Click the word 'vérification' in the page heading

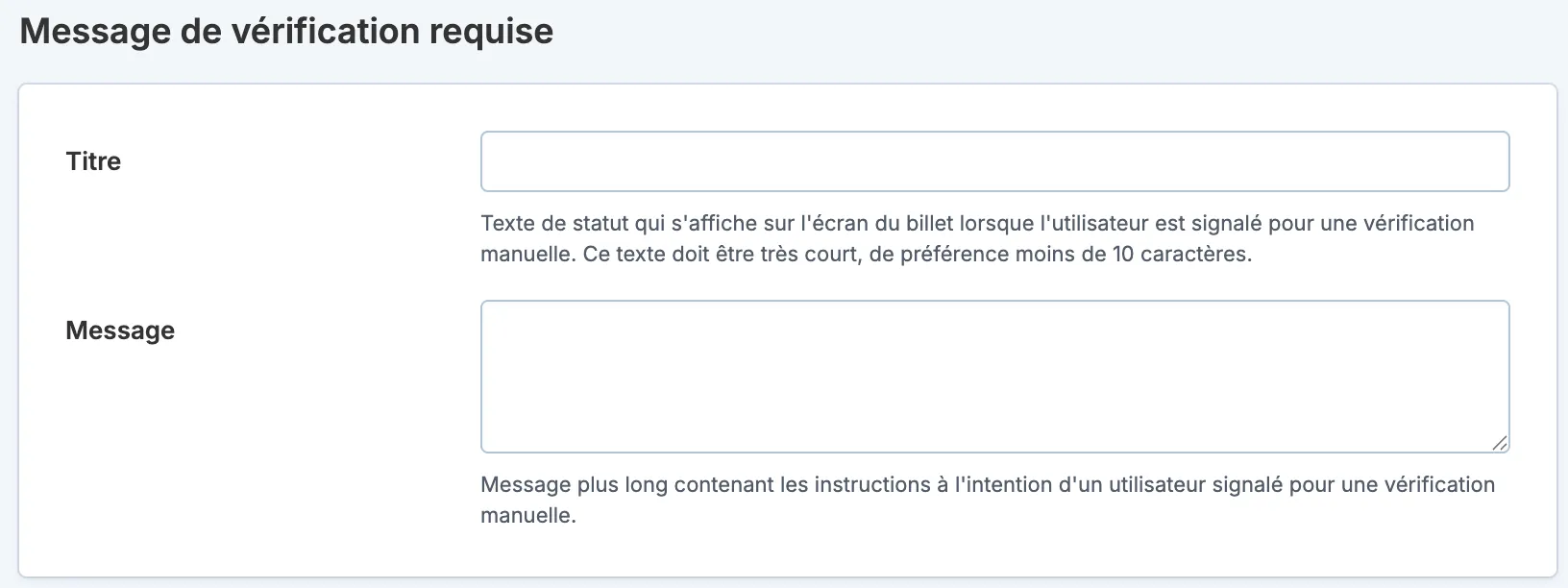(x=326, y=32)
